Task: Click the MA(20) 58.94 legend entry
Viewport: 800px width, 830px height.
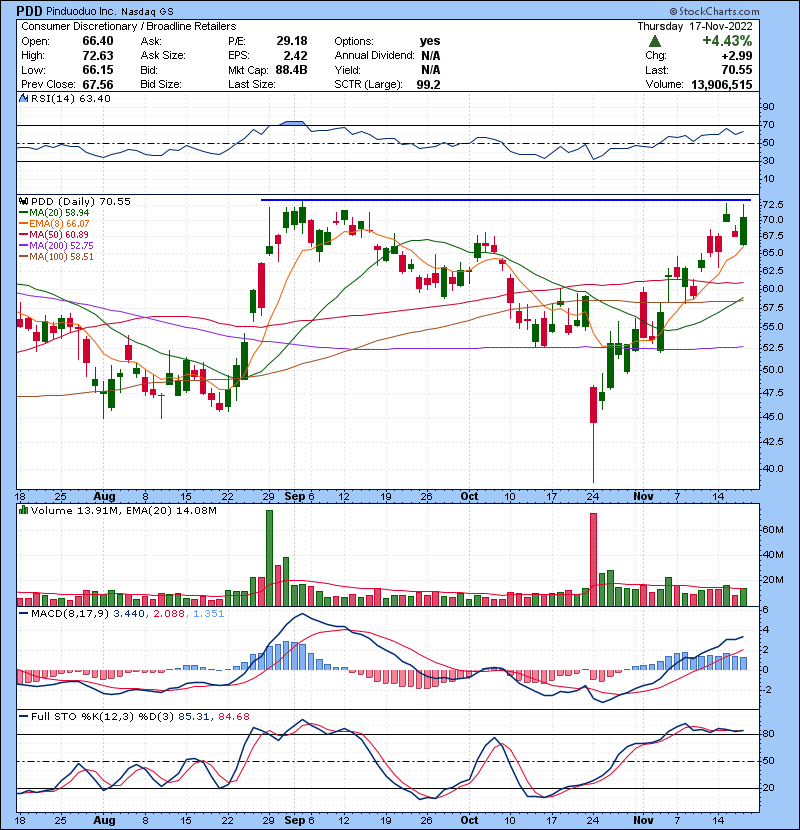Action: click(x=59, y=212)
